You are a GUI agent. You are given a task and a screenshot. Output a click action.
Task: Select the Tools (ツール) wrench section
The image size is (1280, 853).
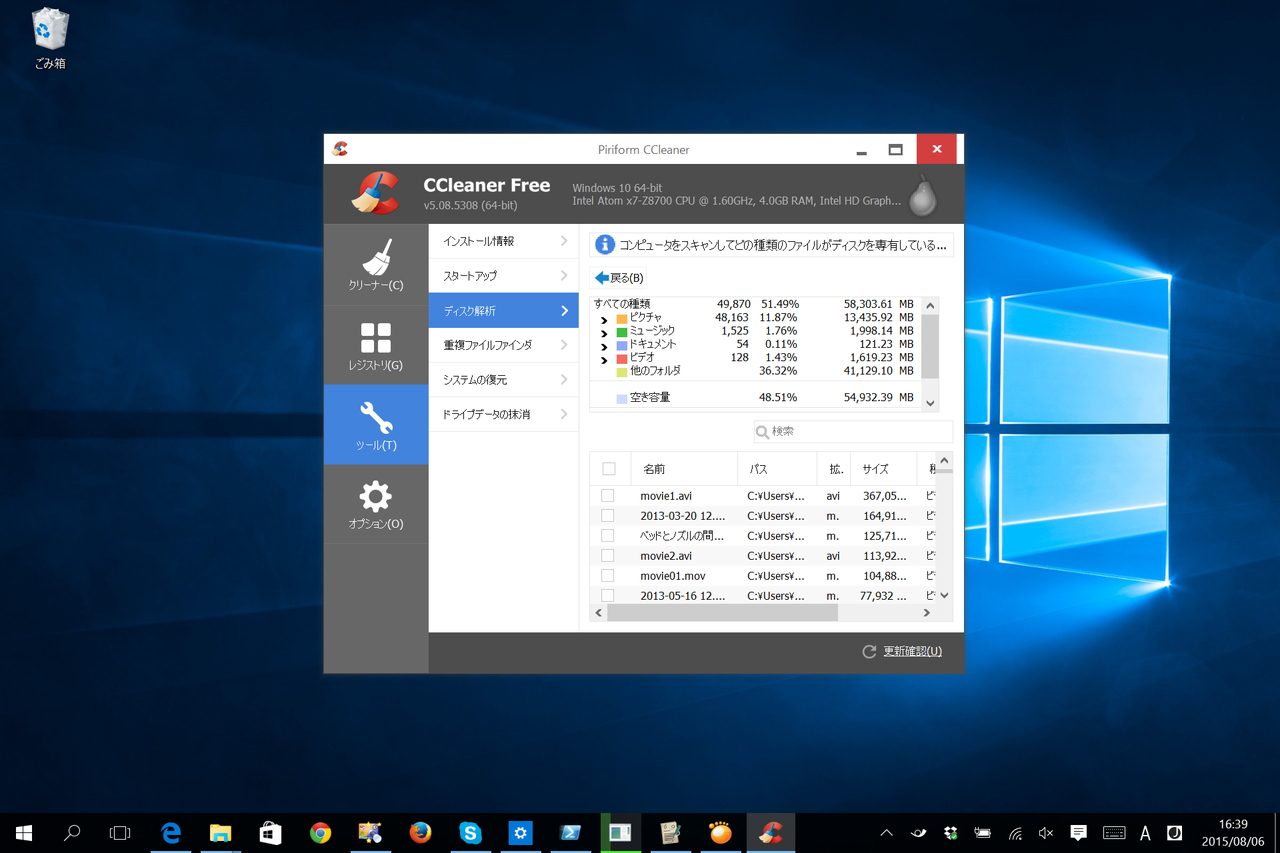(376, 424)
